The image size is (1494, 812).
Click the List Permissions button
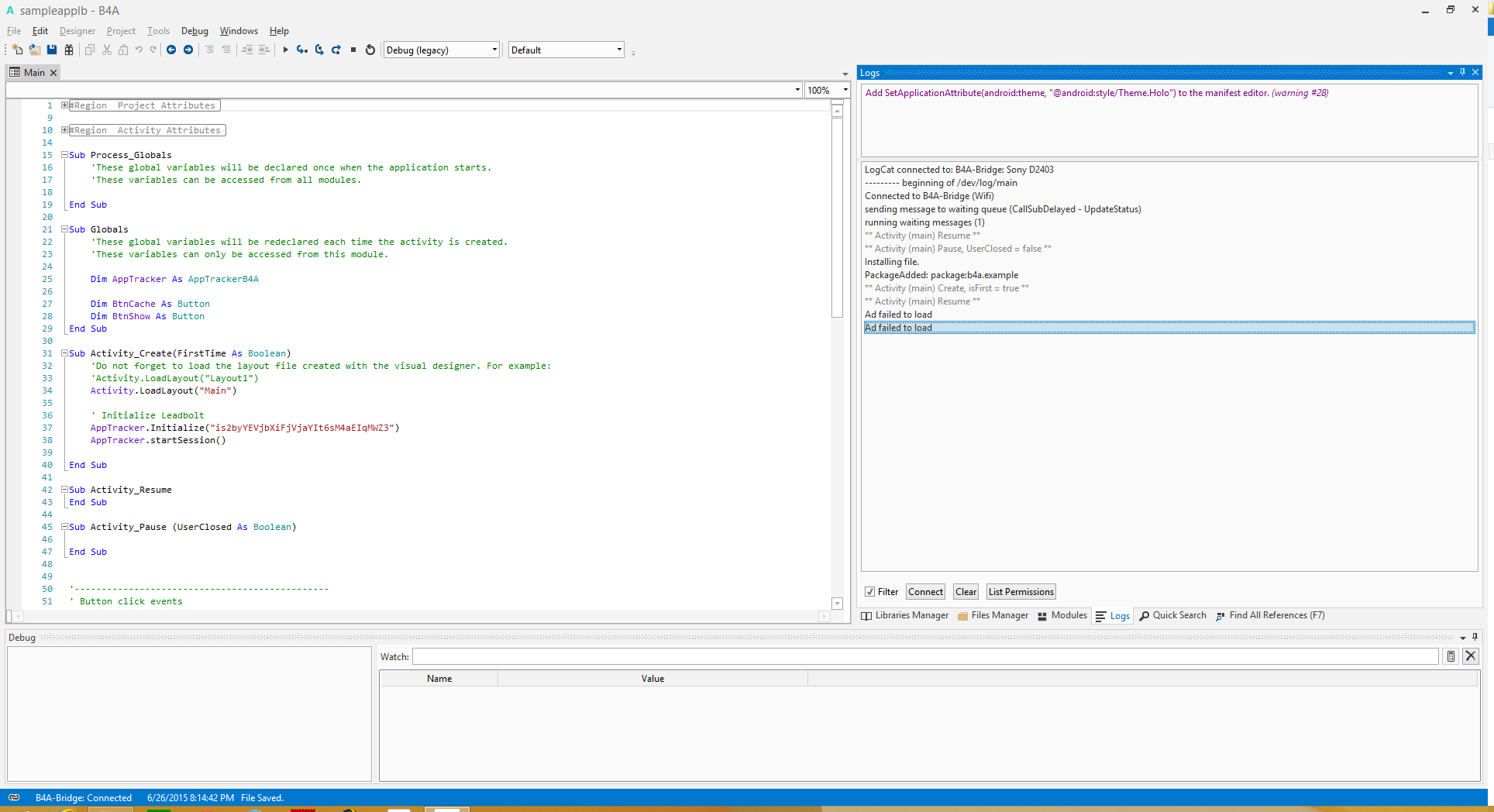(1021, 592)
